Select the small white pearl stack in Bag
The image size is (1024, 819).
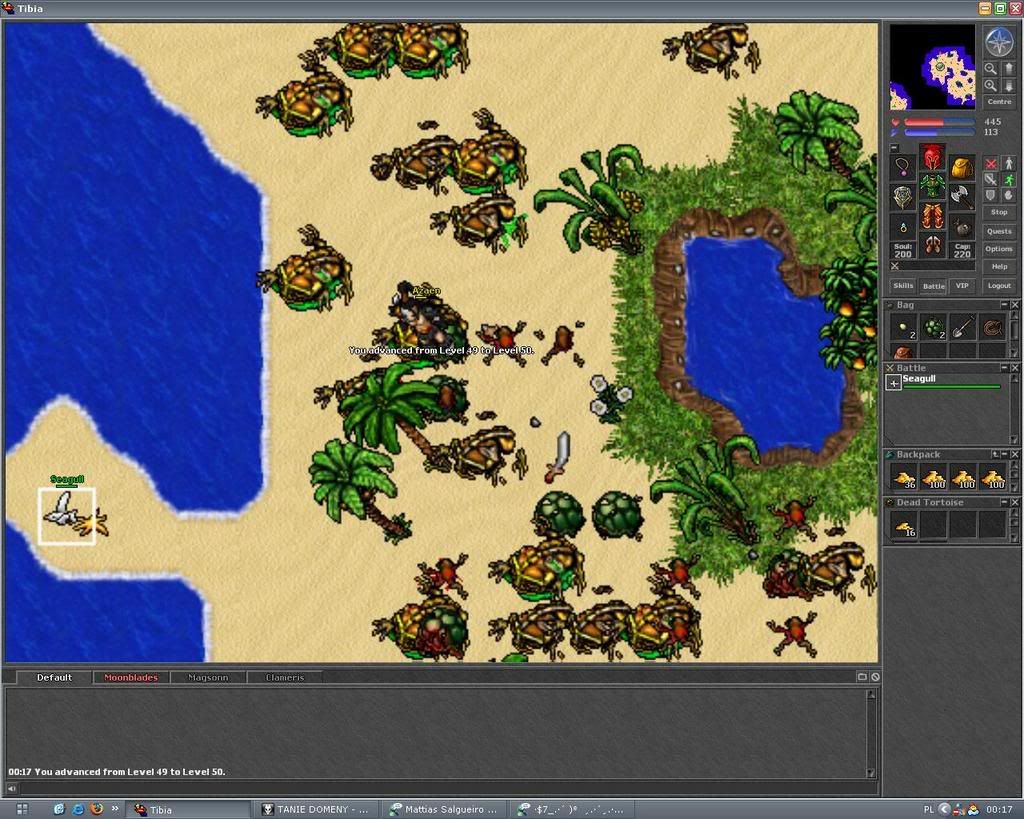(x=904, y=327)
